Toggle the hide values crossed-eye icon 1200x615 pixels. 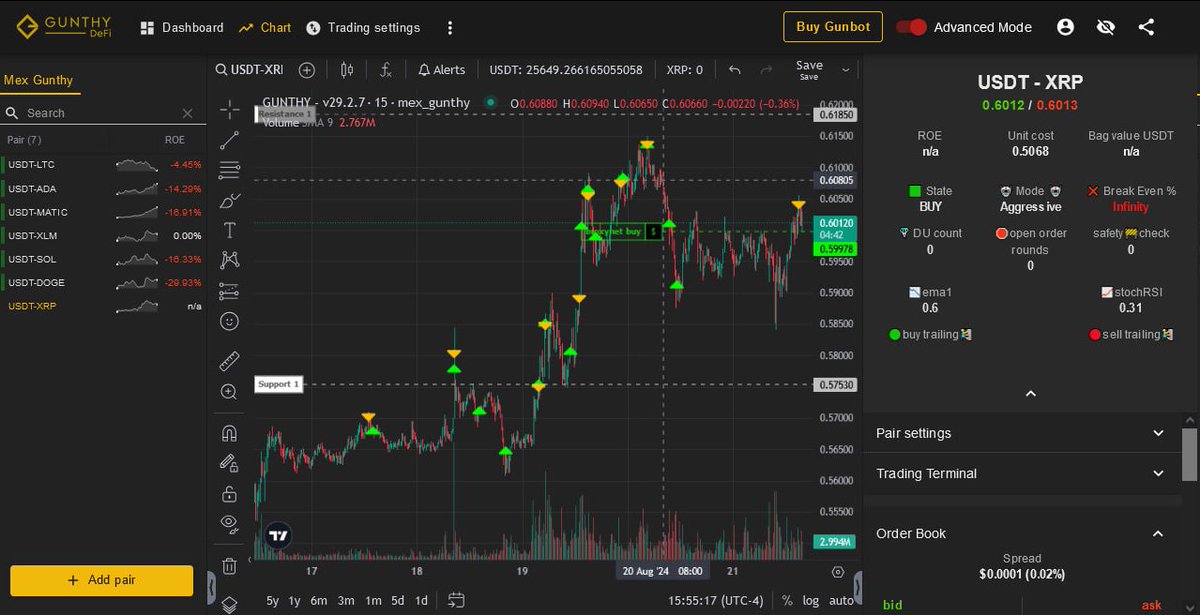(1106, 27)
